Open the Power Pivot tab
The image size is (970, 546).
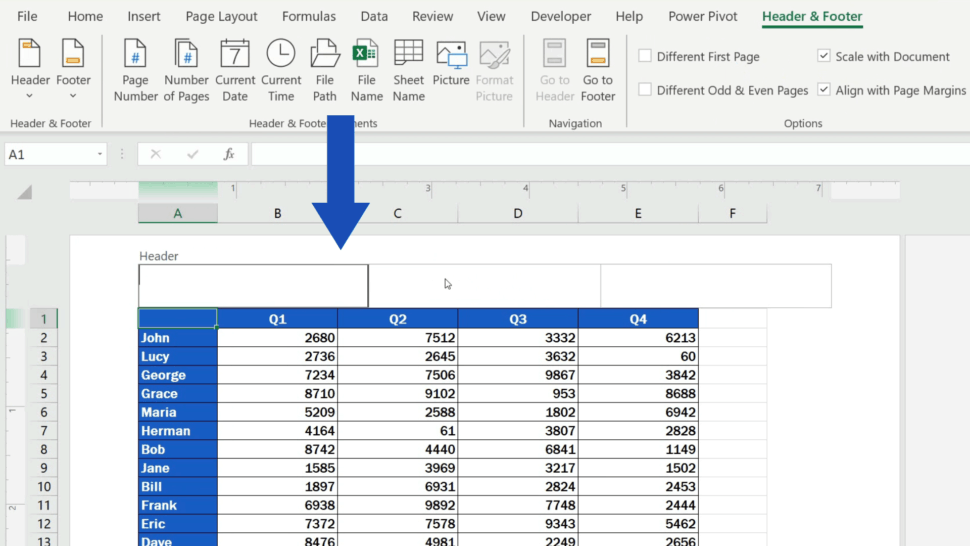(702, 16)
